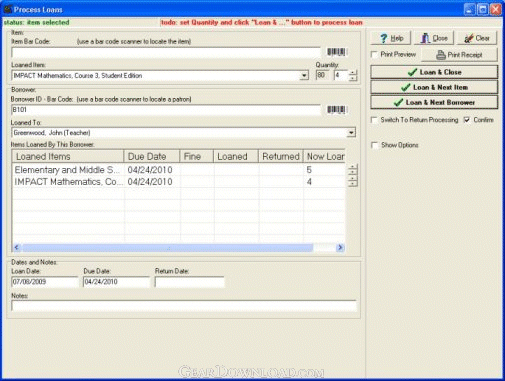Open the Loaned Item dropdown
This screenshot has width=505, height=381.
[304, 76]
